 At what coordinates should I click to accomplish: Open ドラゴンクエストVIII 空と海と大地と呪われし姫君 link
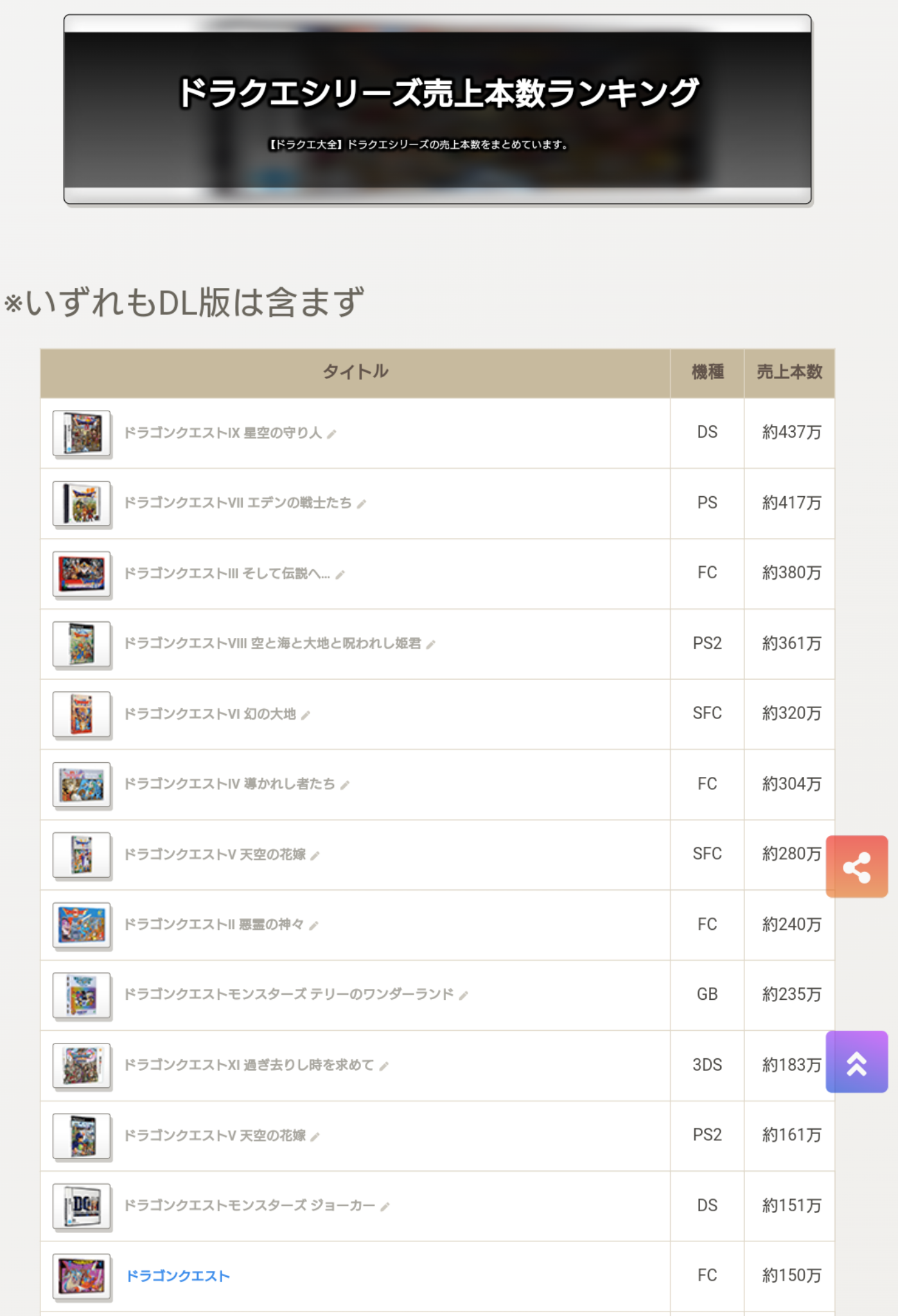click(x=272, y=643)
